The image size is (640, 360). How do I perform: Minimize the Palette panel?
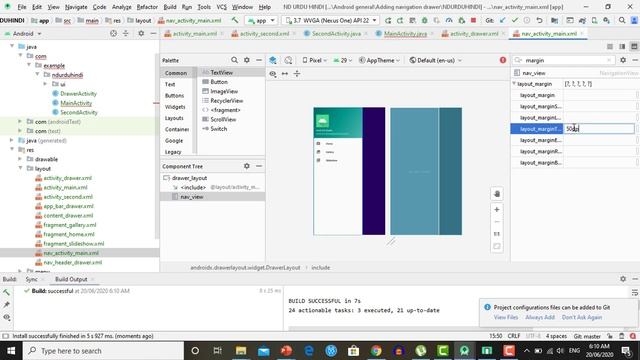[259, 60]
